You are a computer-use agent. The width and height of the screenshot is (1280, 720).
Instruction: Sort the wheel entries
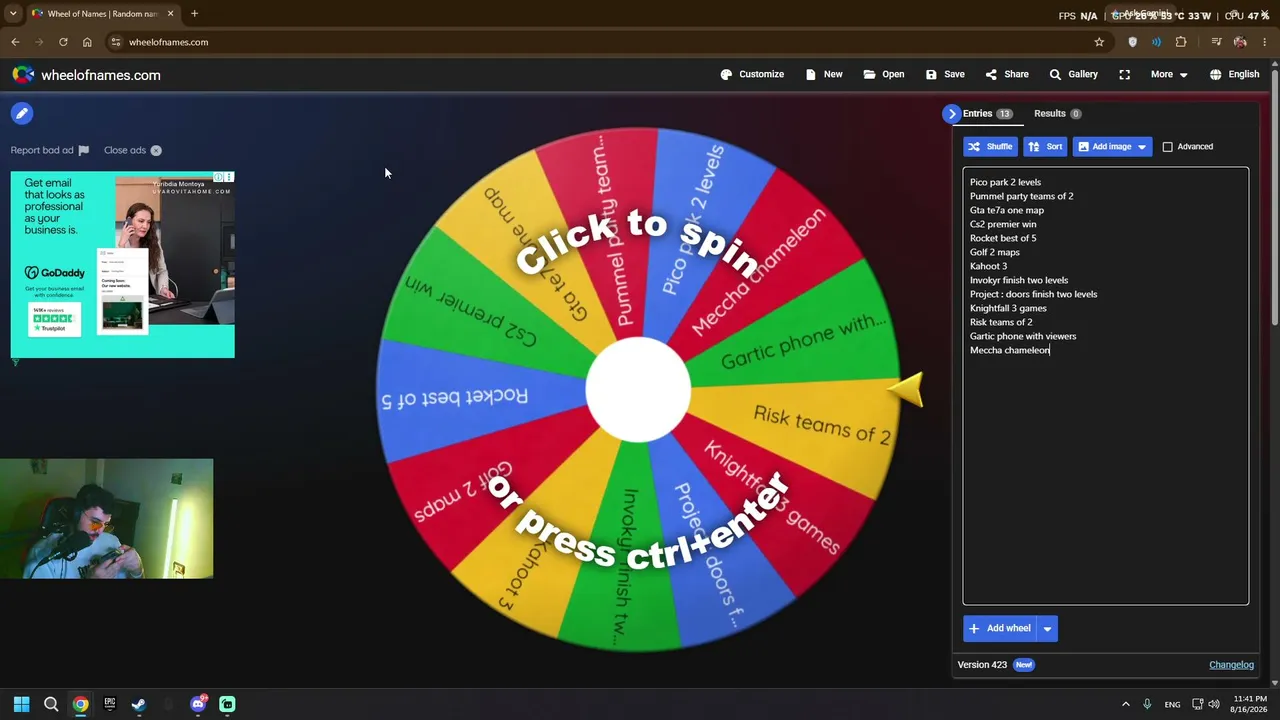tap(1045, 147)
